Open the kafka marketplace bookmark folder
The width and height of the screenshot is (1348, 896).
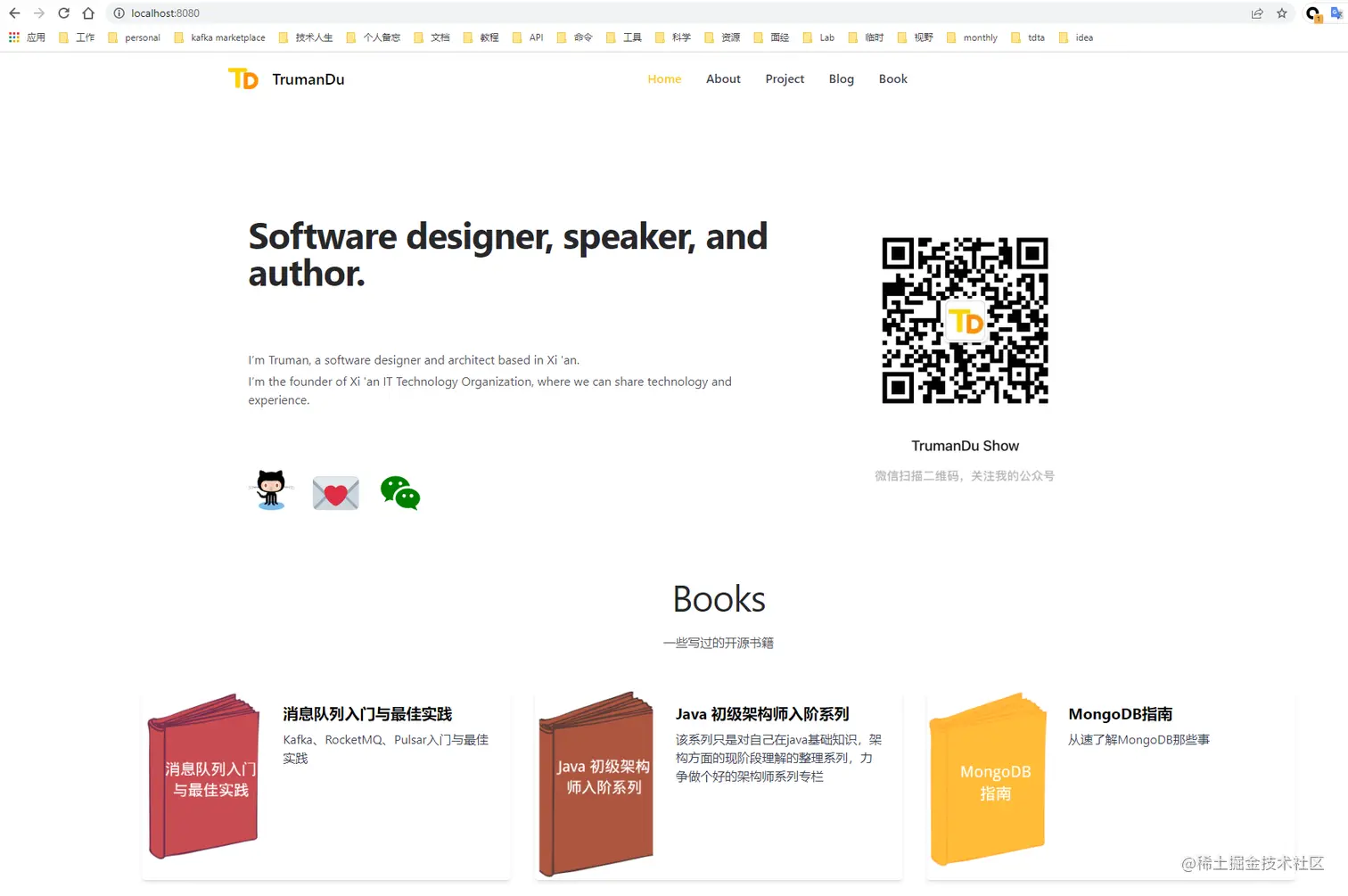tap(220, 37)
